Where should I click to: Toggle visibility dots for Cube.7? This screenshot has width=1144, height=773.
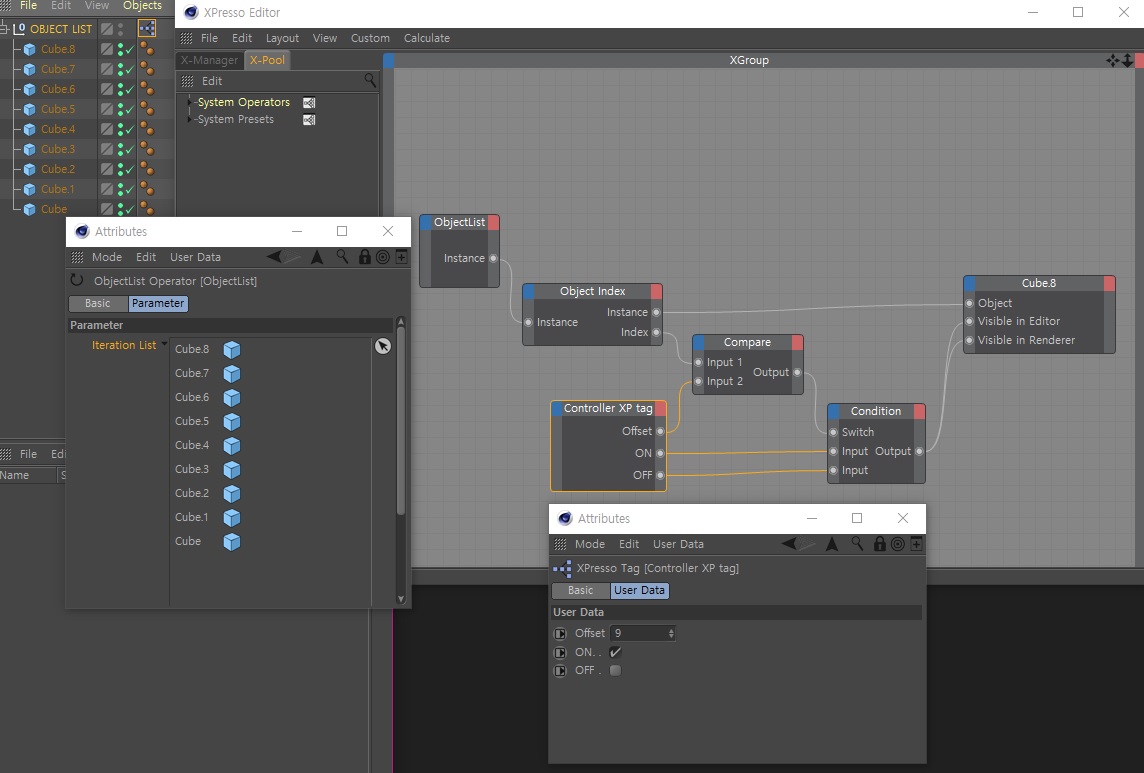120,69
